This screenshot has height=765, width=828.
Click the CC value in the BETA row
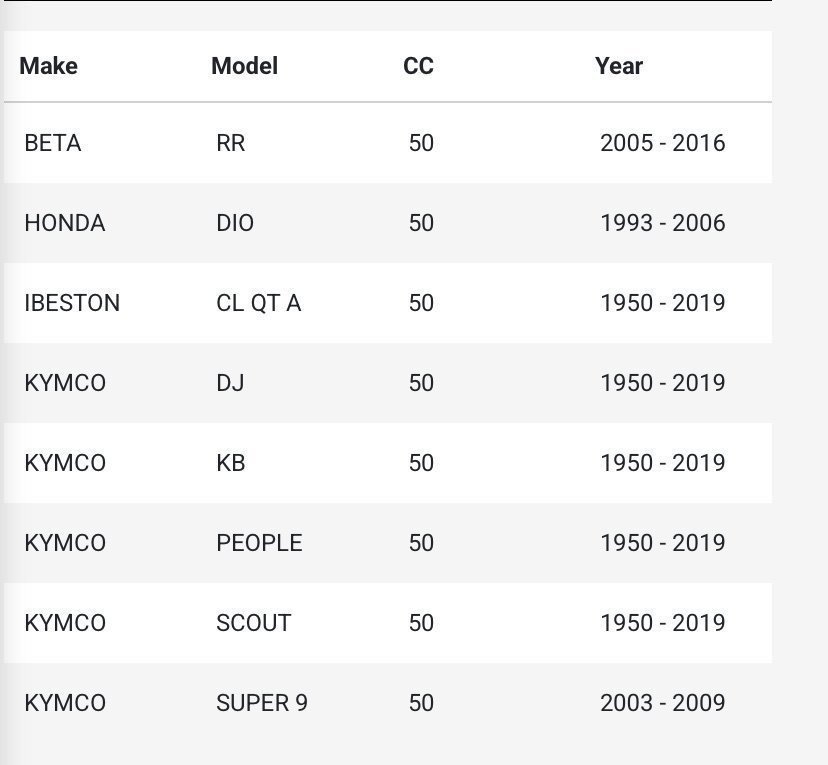point(421,143)
